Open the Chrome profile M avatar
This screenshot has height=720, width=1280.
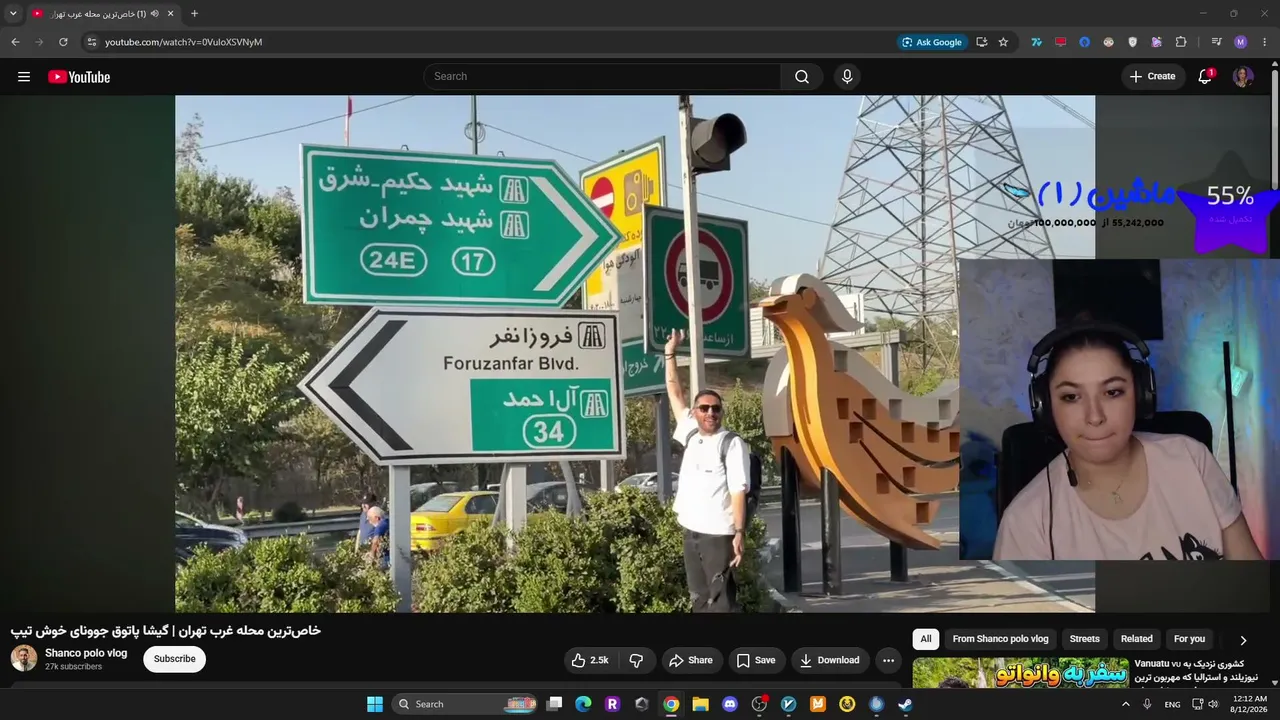(x=1241, y=42)
